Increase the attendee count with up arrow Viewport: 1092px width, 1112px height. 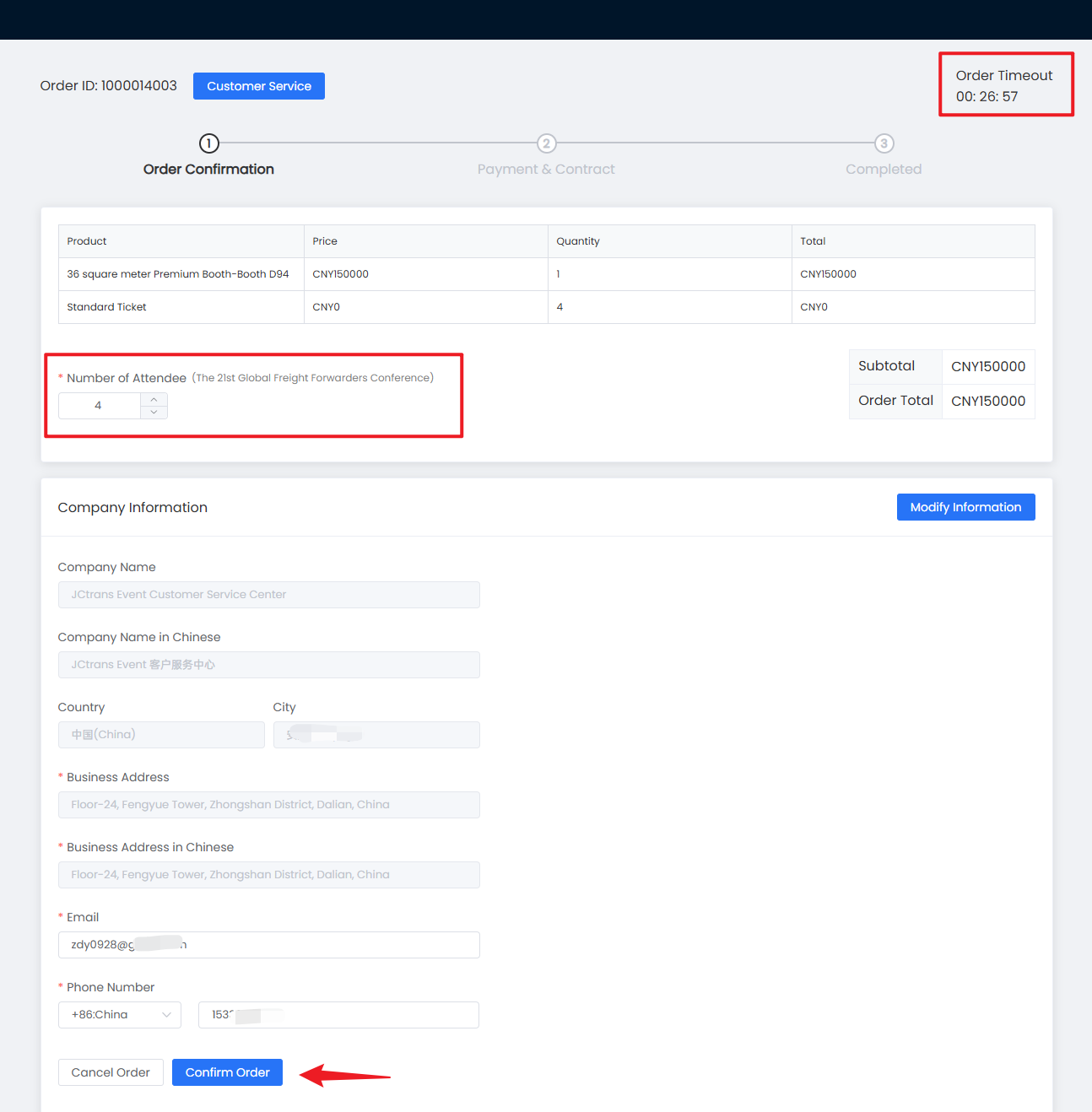[x=154, y=400]
